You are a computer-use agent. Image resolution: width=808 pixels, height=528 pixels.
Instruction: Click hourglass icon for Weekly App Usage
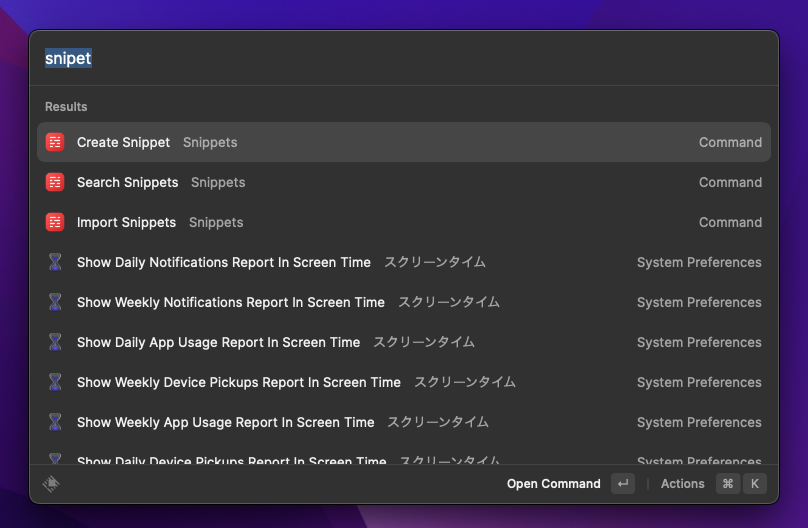click(55, 422)
